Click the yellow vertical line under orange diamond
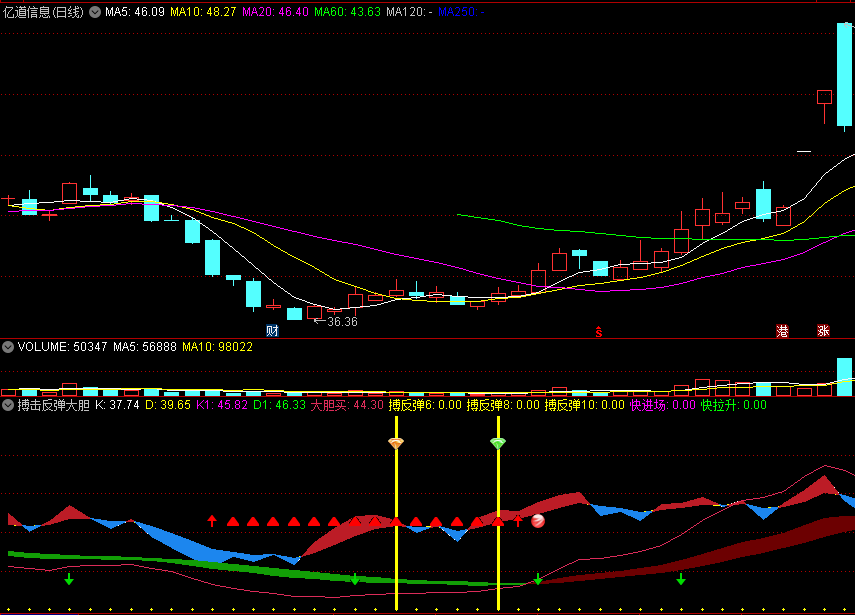The image size is (855, 615). pyautogui.click(x=396, y=512)
